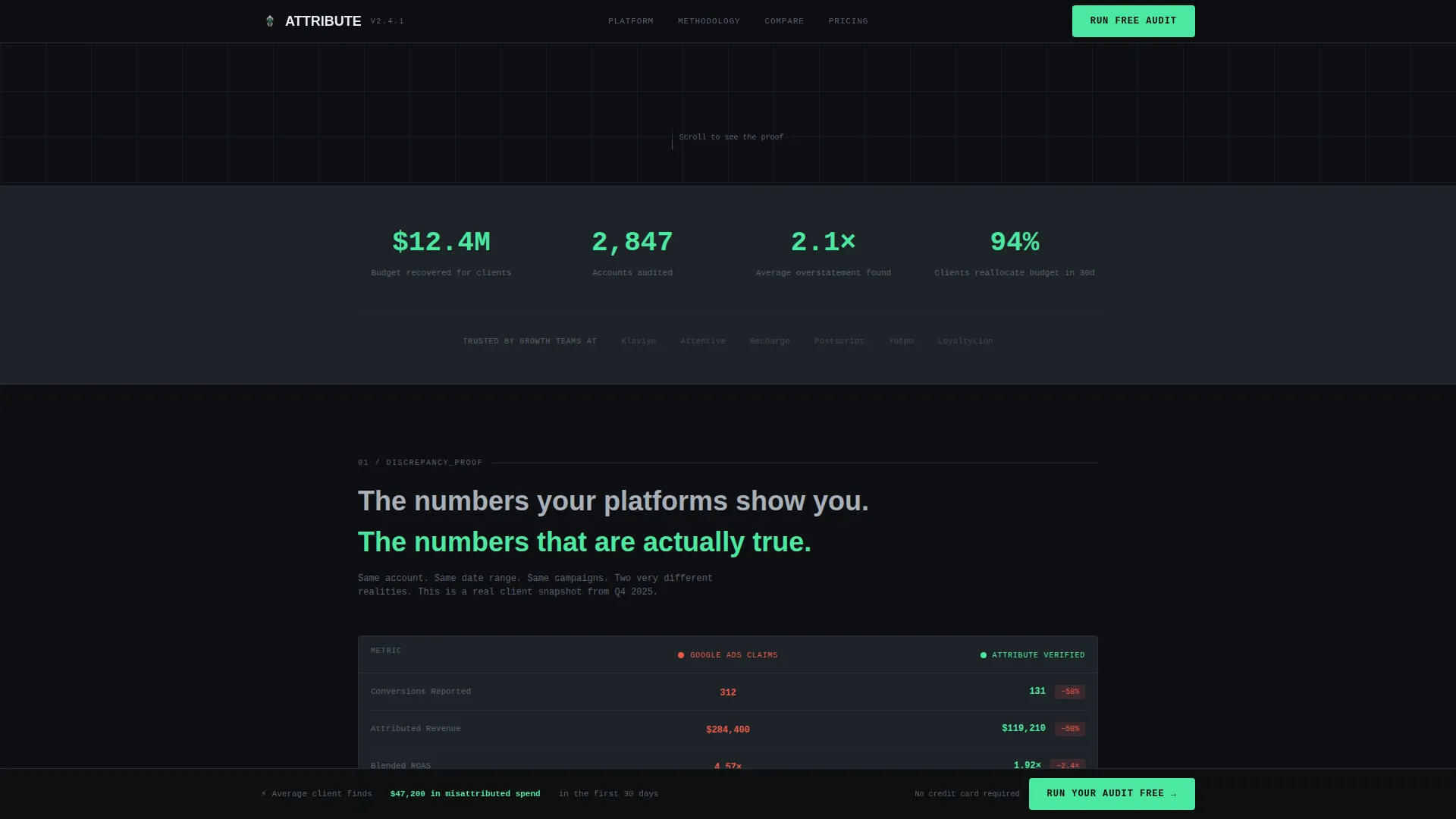Screen dimensions: 1456x819
Task: Click the $119,210 verified revenue value
Action: click(1024, 729)
